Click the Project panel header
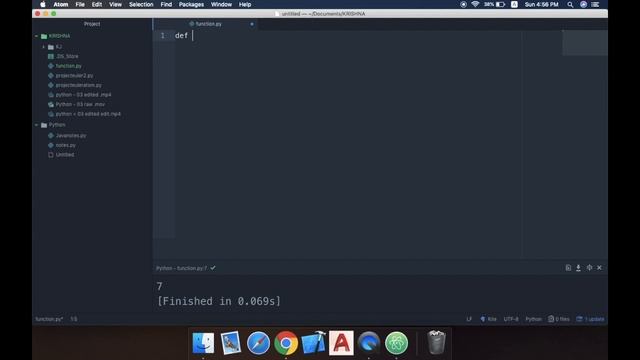The image size is (640, 360). tap(92, 24)
